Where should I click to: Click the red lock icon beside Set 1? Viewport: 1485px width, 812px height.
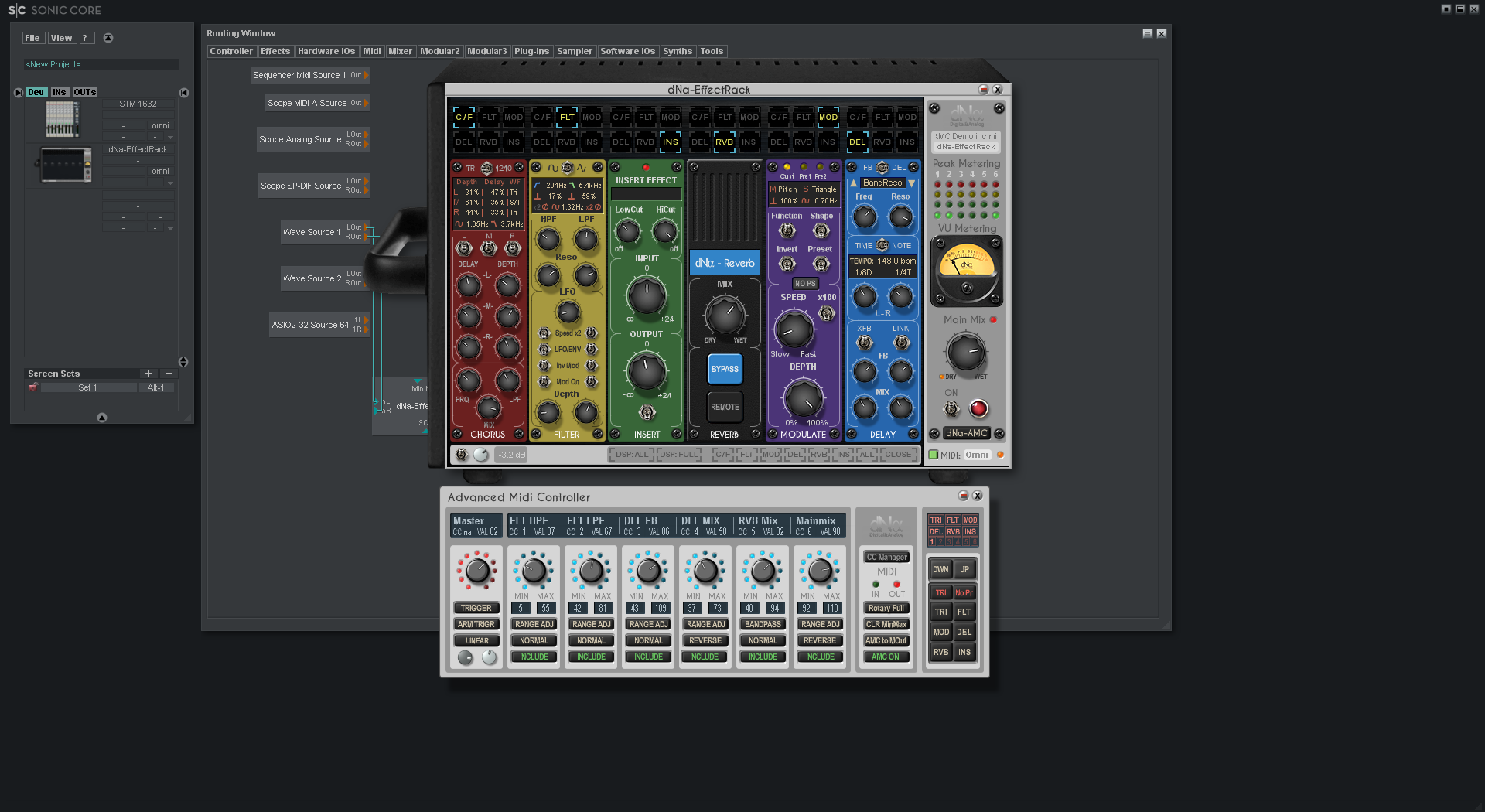[x=33, y=387]
